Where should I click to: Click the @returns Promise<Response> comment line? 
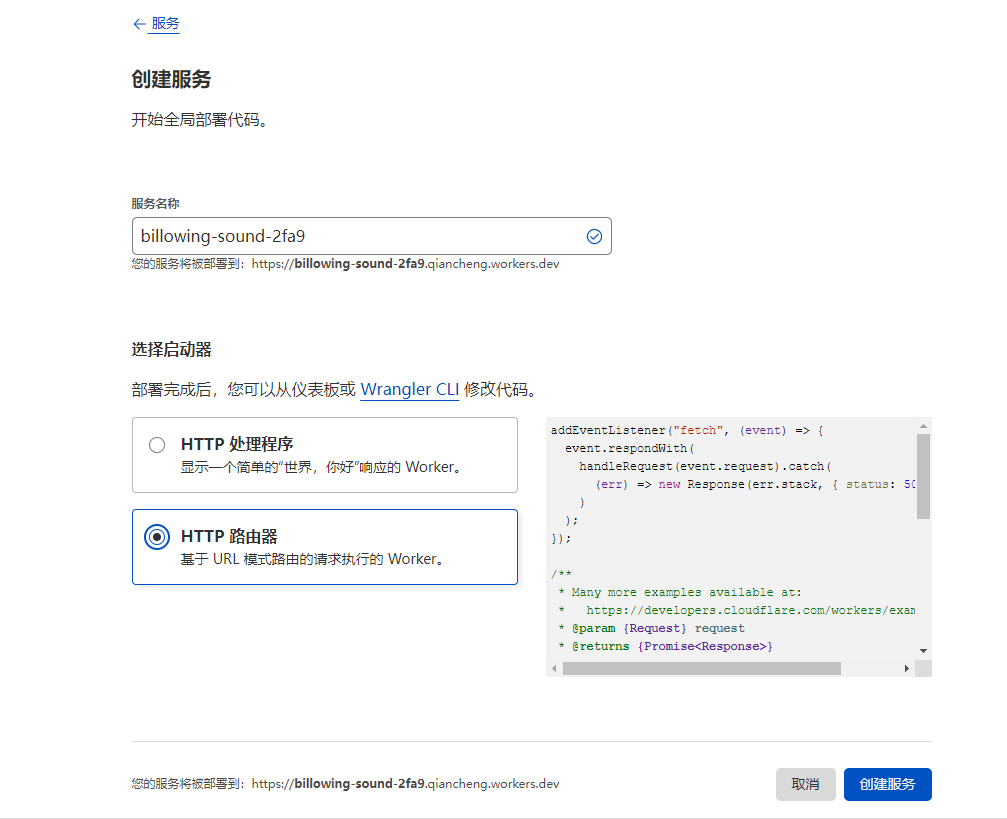pyautogui.click(x=665, y=646)
